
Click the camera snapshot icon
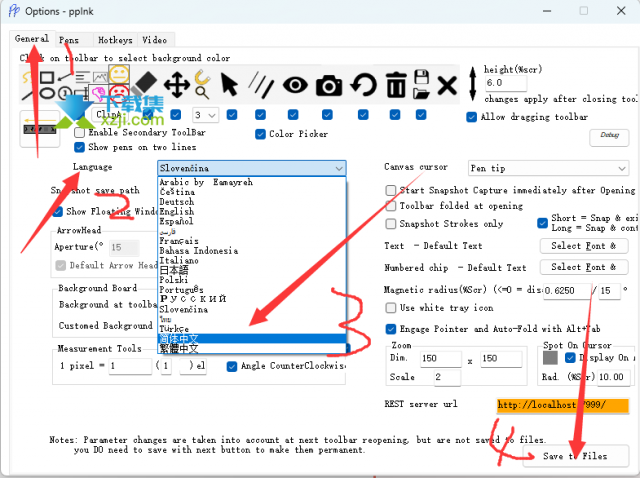pyautogui.click(x=329, y=85)
